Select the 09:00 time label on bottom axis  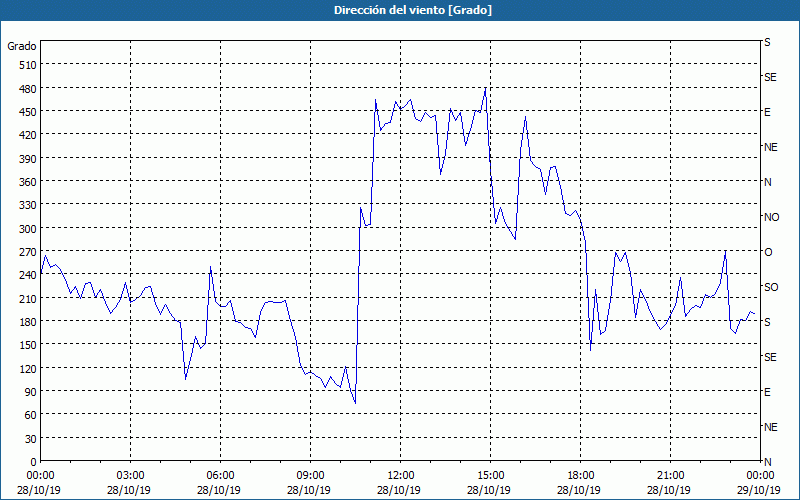click(x=310, y=476)
